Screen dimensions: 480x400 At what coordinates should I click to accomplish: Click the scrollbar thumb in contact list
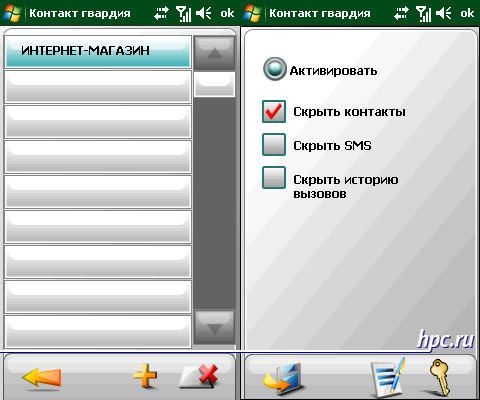point(214,84)
